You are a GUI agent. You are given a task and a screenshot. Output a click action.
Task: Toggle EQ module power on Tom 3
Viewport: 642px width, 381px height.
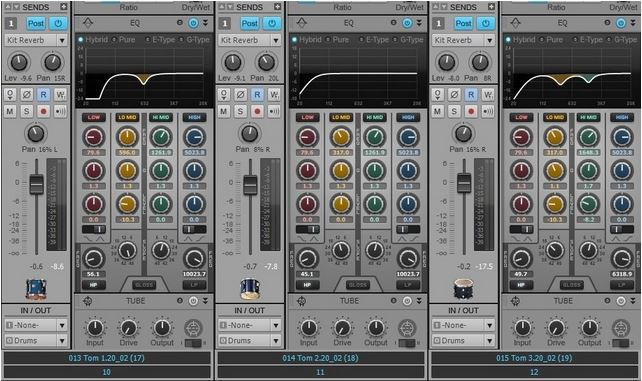(621, 23)
